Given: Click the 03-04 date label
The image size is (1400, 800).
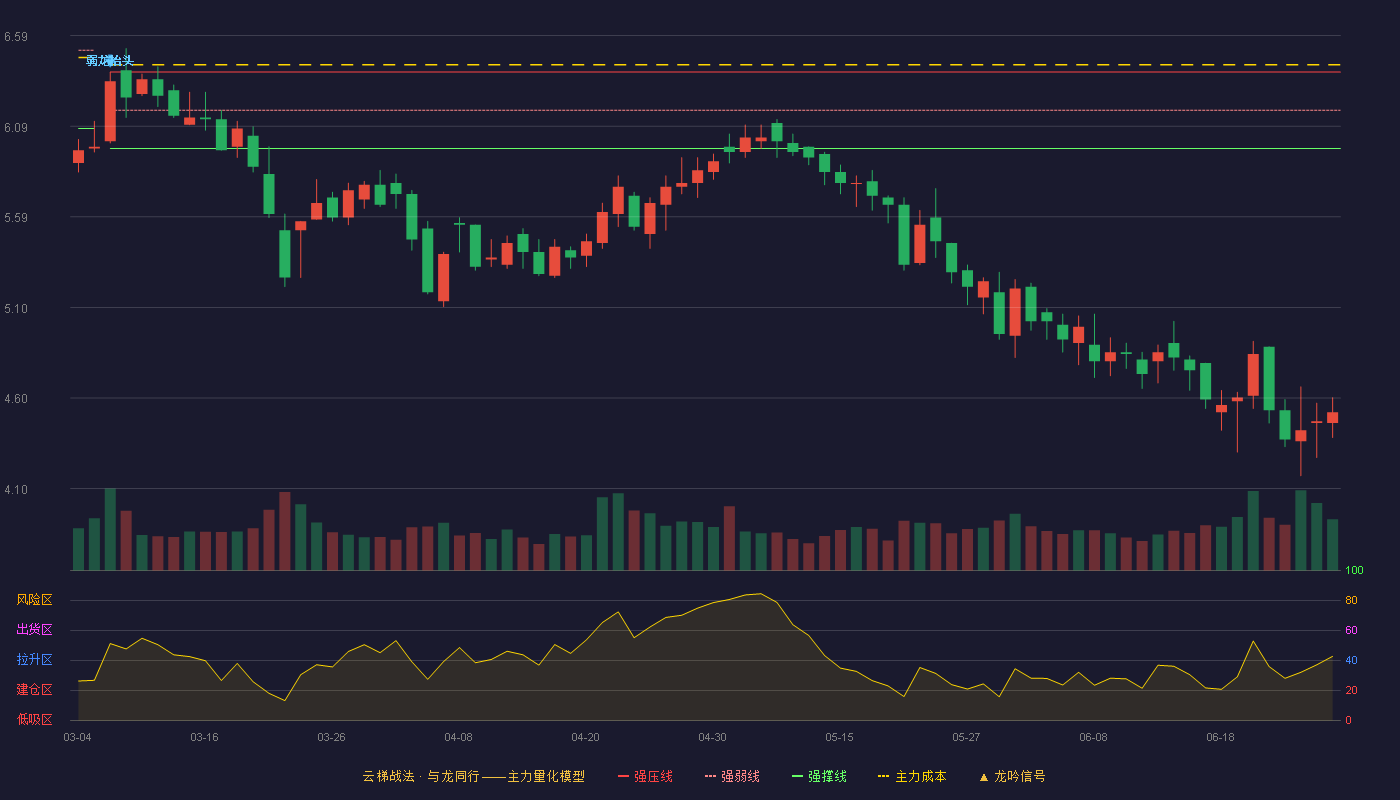Looking at the screenshot, I should click(77, 737).
